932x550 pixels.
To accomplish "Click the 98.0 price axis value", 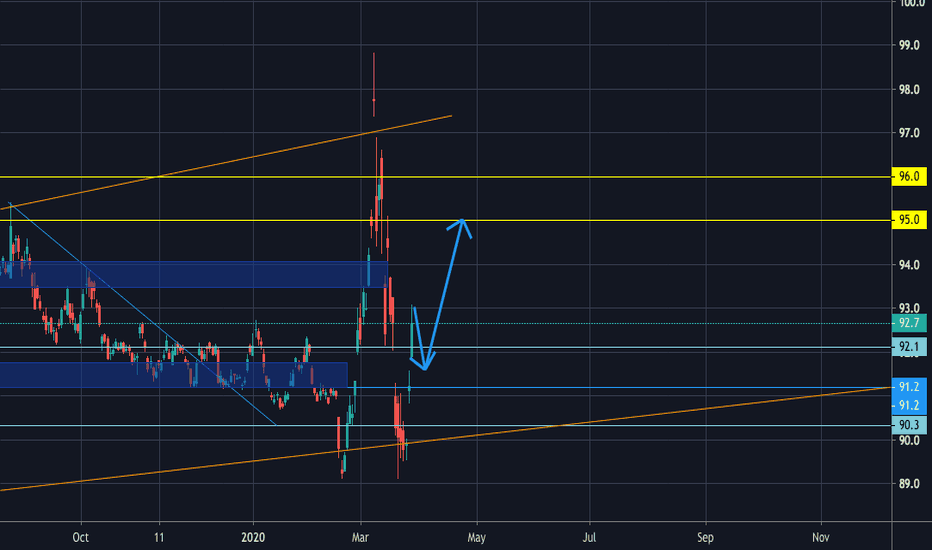I will (909, 90).
